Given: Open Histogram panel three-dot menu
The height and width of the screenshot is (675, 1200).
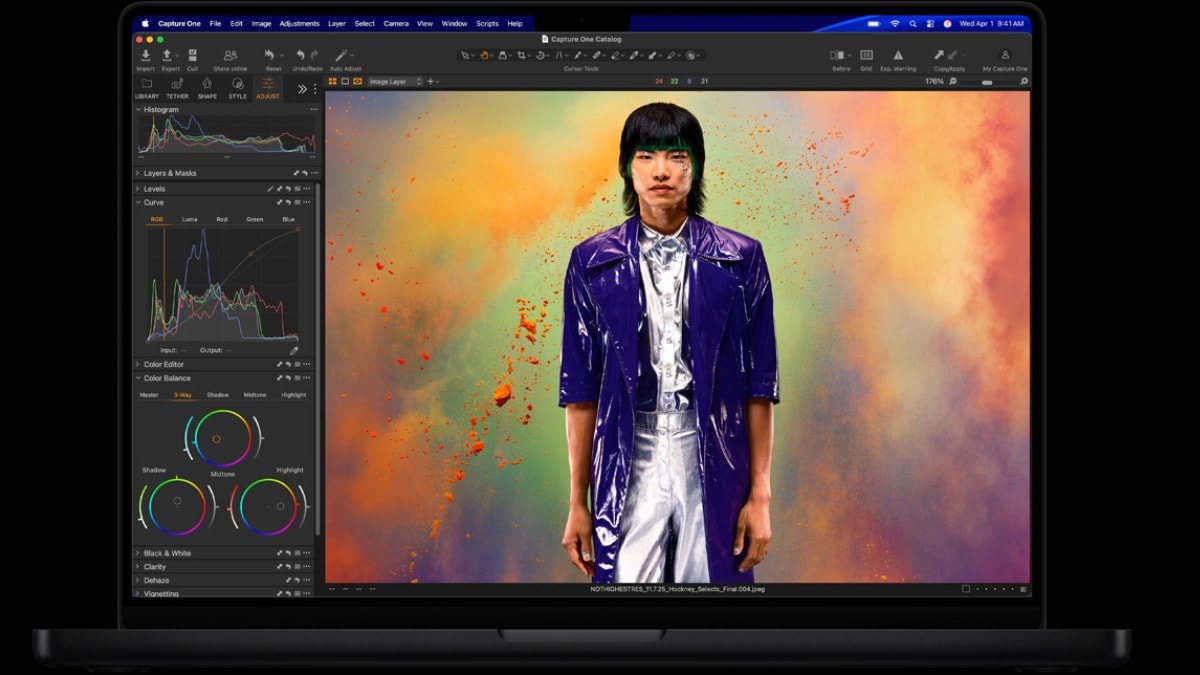Looking at the screenshot, I should tap(314, 110).
